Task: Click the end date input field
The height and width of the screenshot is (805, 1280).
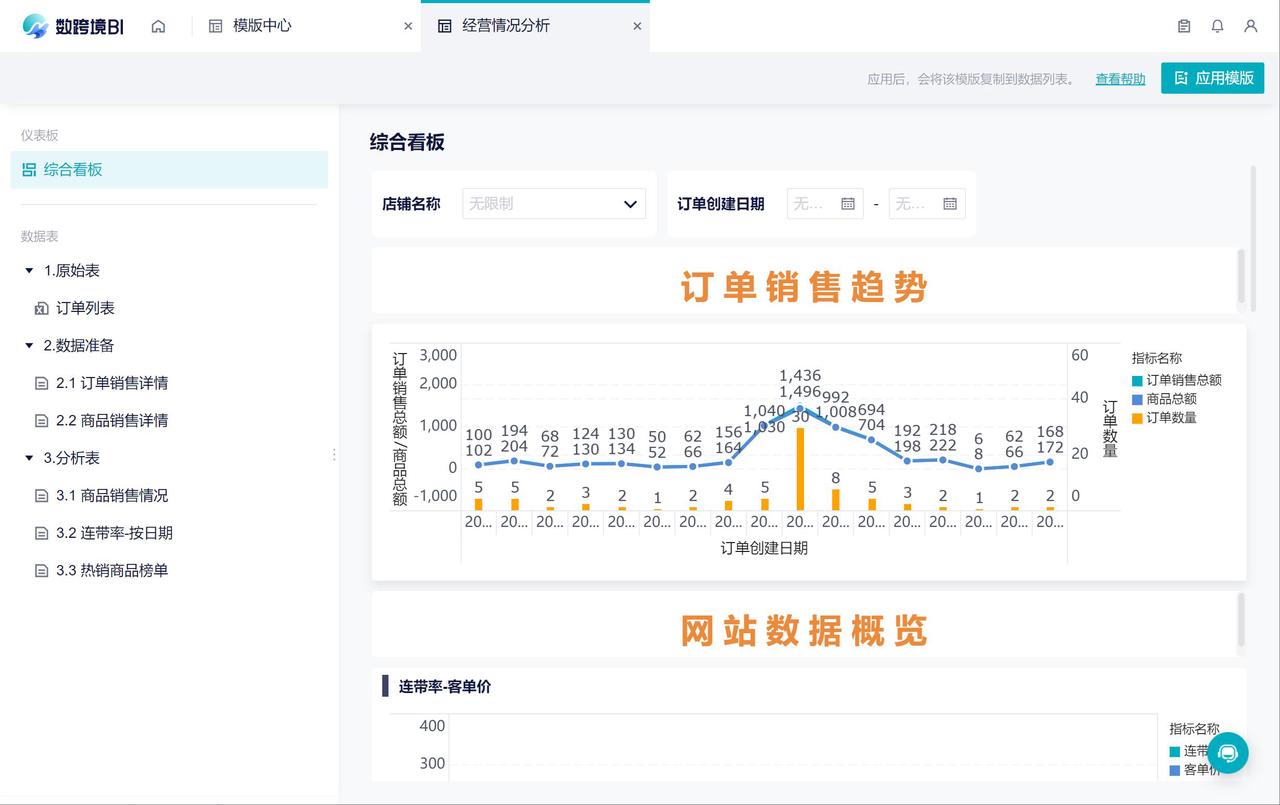Action: click(x=927, y=204)
